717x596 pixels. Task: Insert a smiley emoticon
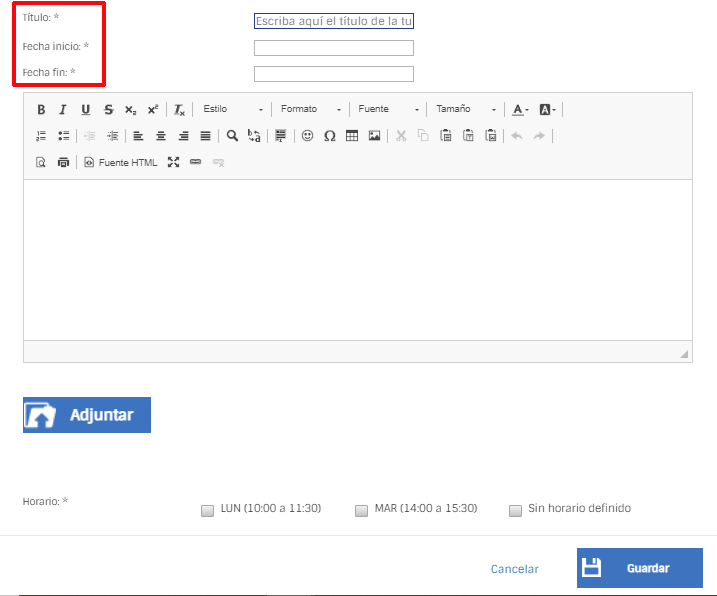point(307,136)
